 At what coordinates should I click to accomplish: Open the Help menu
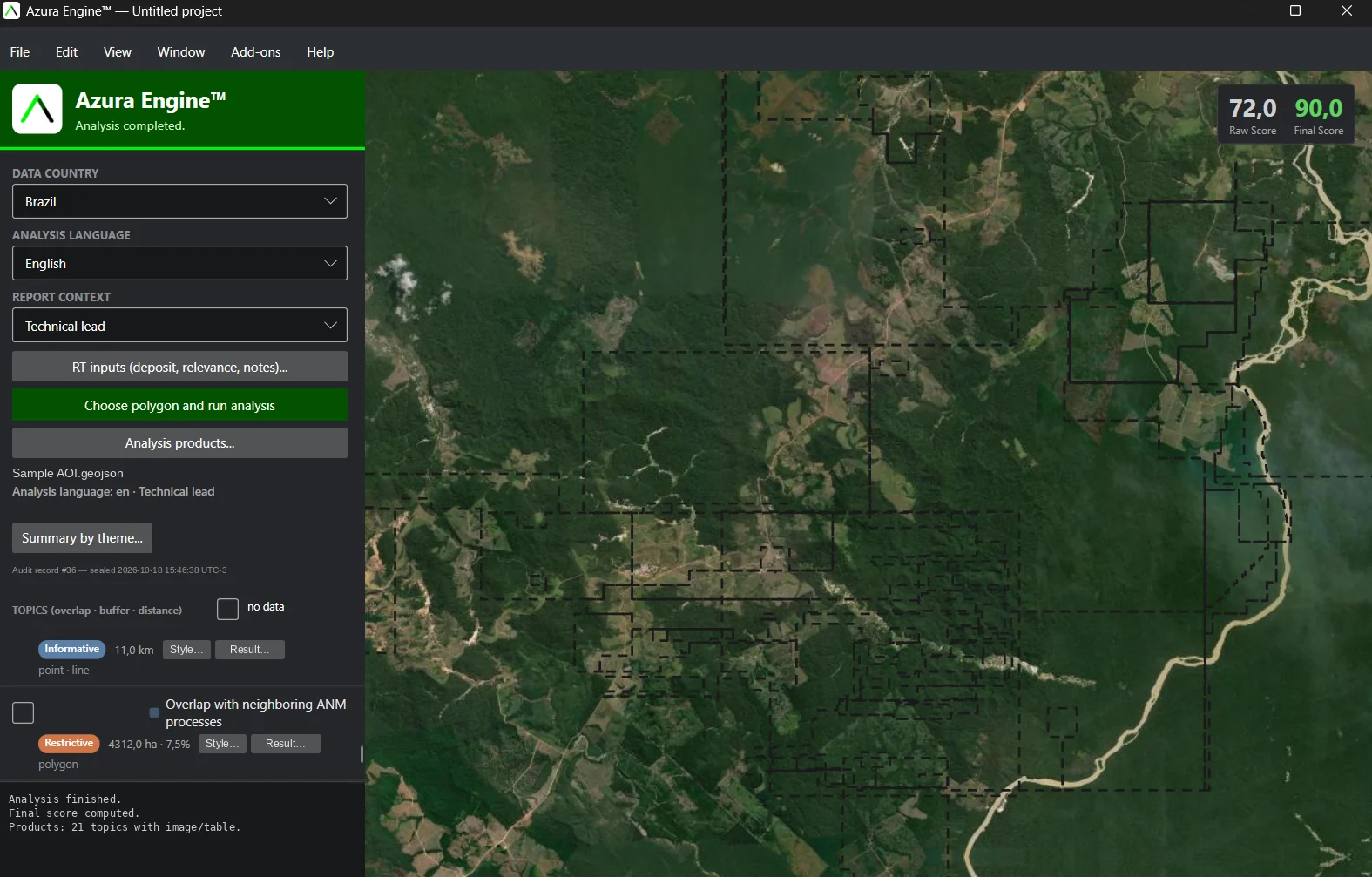[x=320, y=52]
